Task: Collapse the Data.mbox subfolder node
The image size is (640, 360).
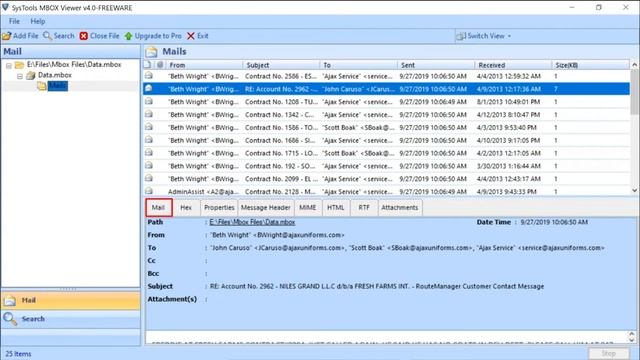Action: [20, 76]
